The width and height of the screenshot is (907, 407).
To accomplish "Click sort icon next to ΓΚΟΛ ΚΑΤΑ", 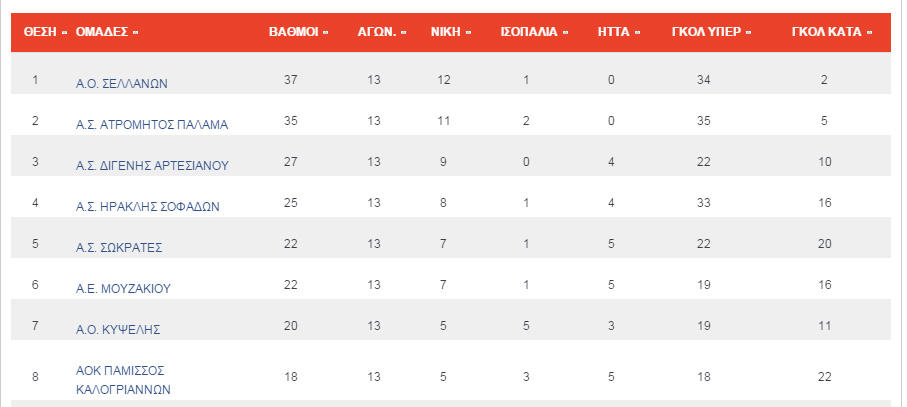I will pos(869,33).
